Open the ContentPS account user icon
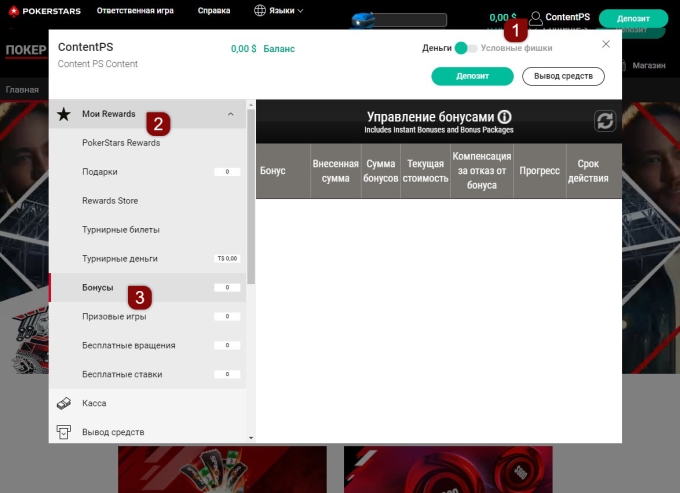Image resolution: width=680 pixels, height=493 pixels. (x=536, y=18)
